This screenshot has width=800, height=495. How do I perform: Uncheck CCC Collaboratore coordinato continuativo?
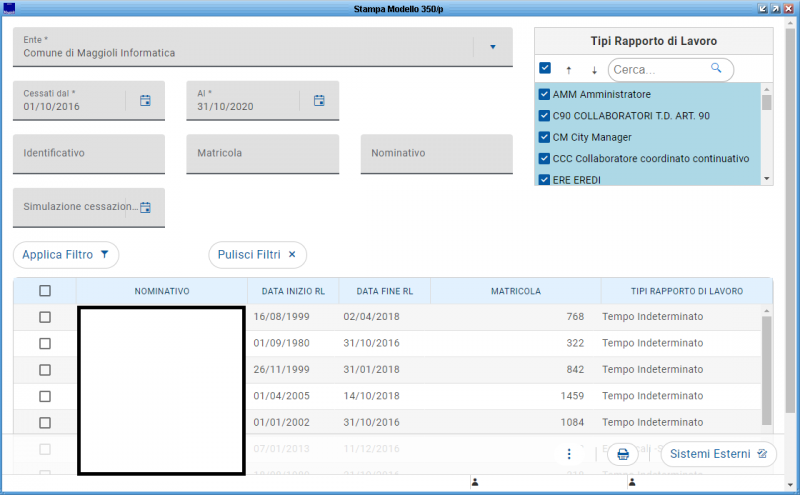[x=544, y=159]
